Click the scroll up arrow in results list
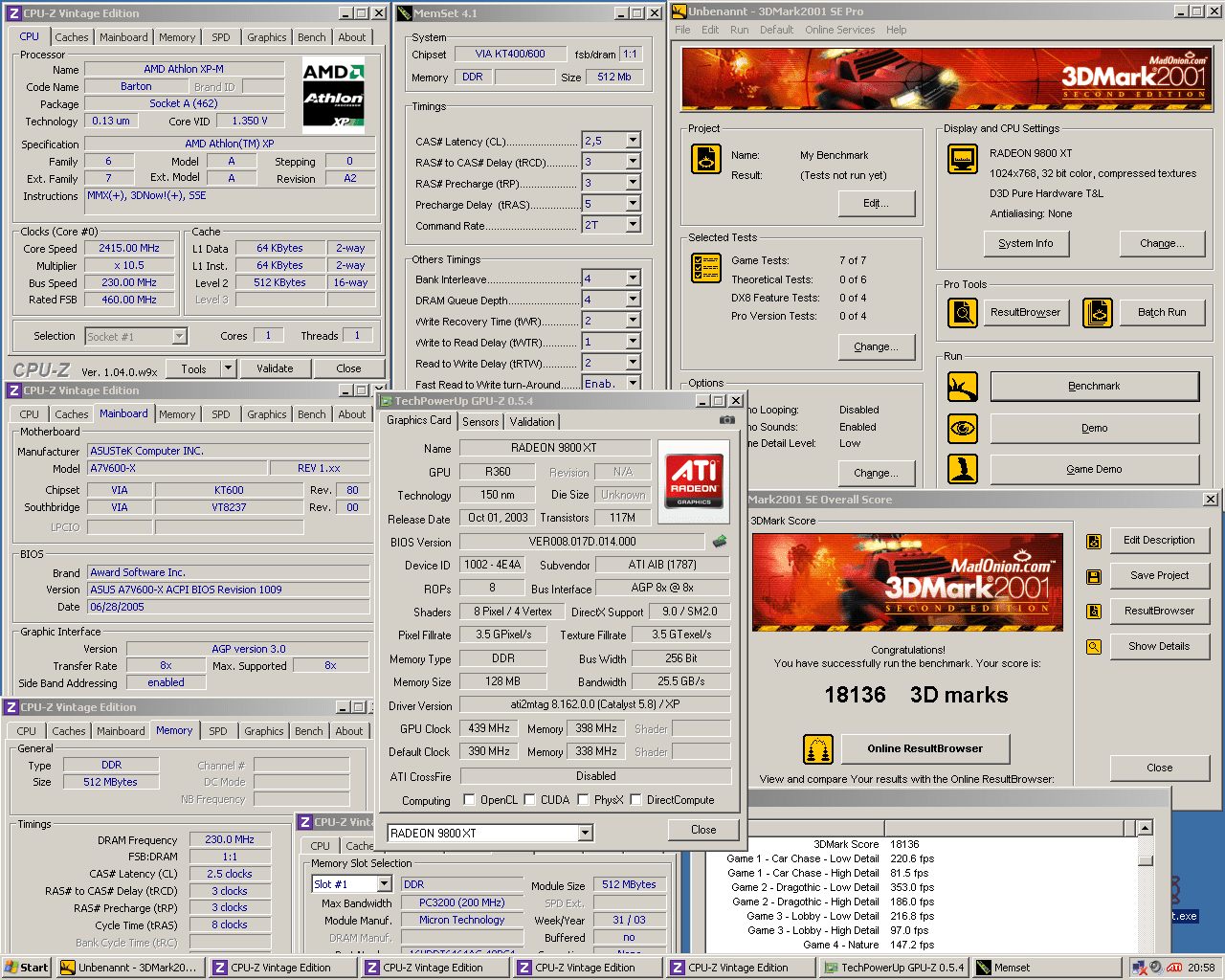 pos(1145,828)
